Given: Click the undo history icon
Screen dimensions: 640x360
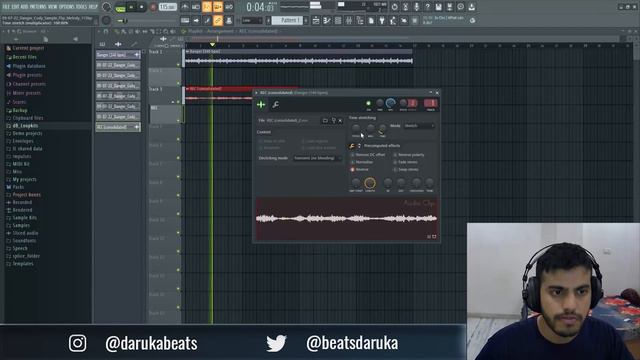Looking at the screenshot, I should click(x=394, y=7).
